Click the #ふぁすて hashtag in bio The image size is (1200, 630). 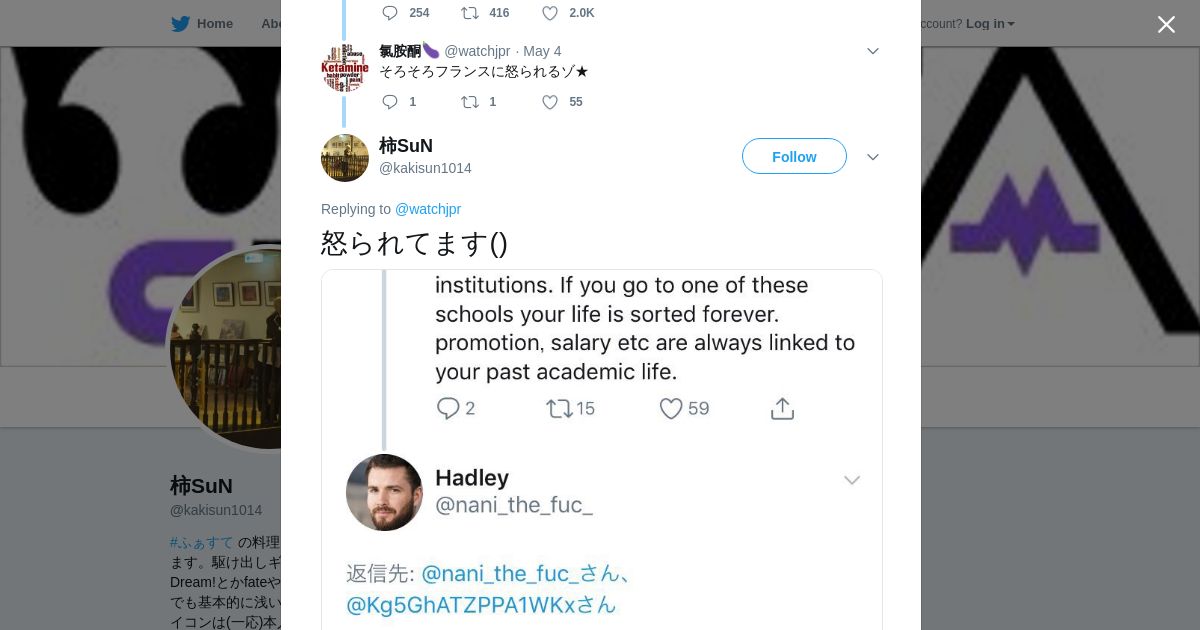[x=201, y=542]
